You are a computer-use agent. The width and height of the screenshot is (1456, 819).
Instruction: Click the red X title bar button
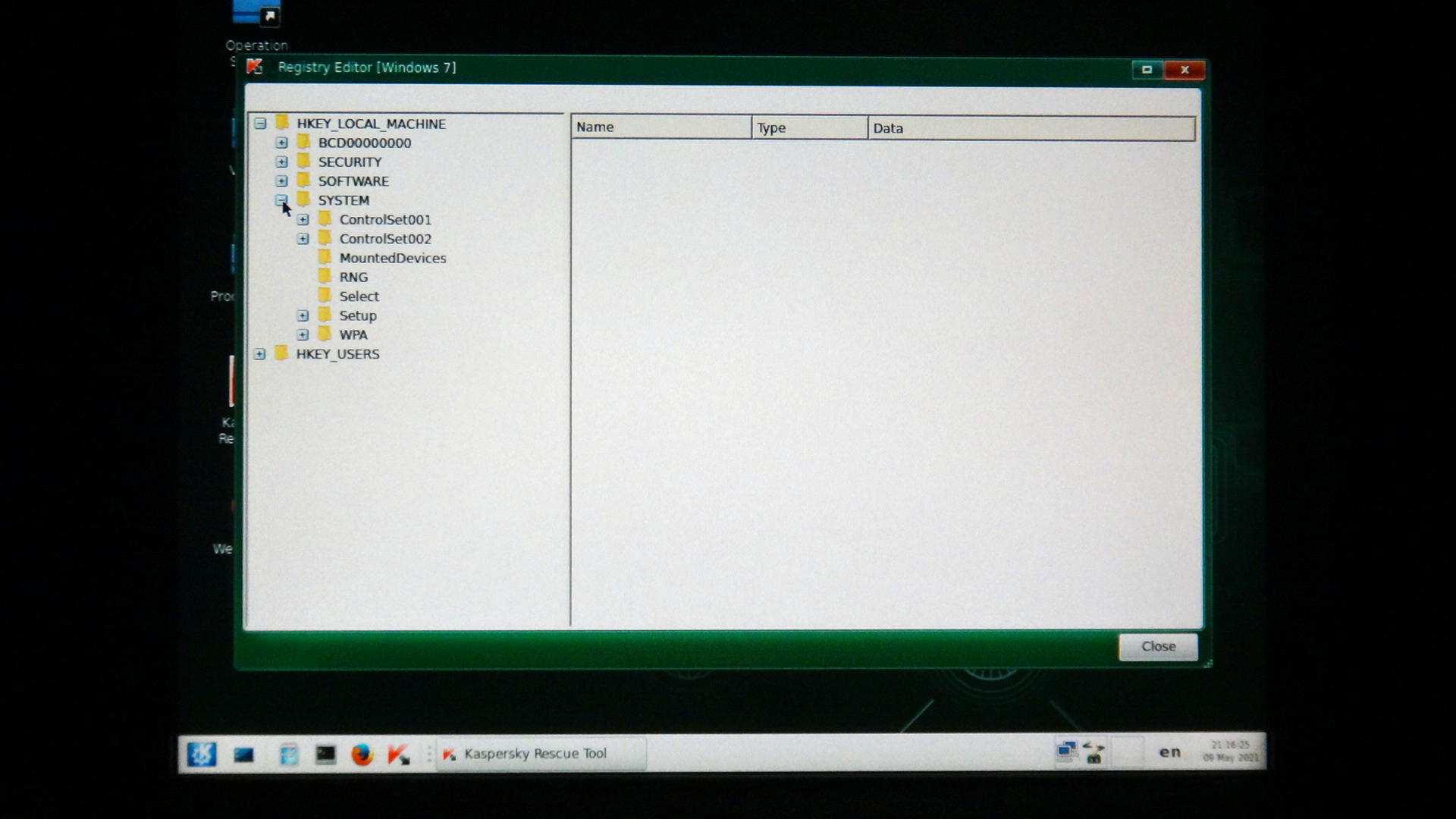pos(1185,70)
